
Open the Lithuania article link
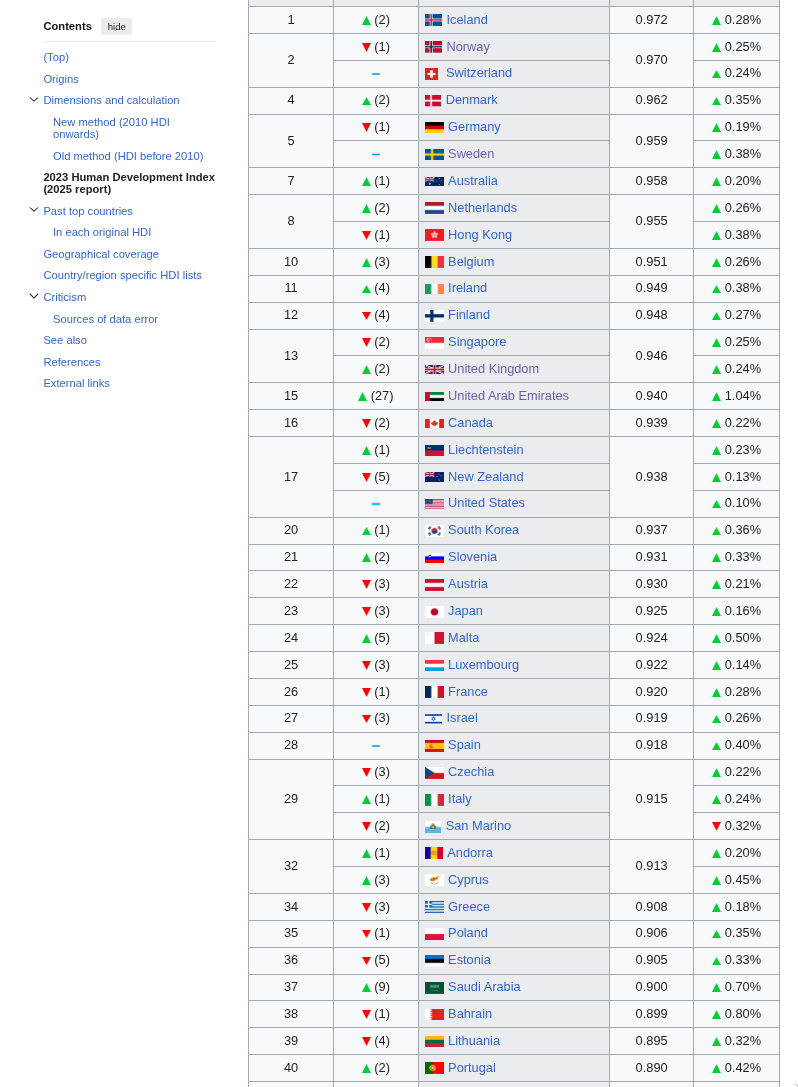tap(472, 1041)
